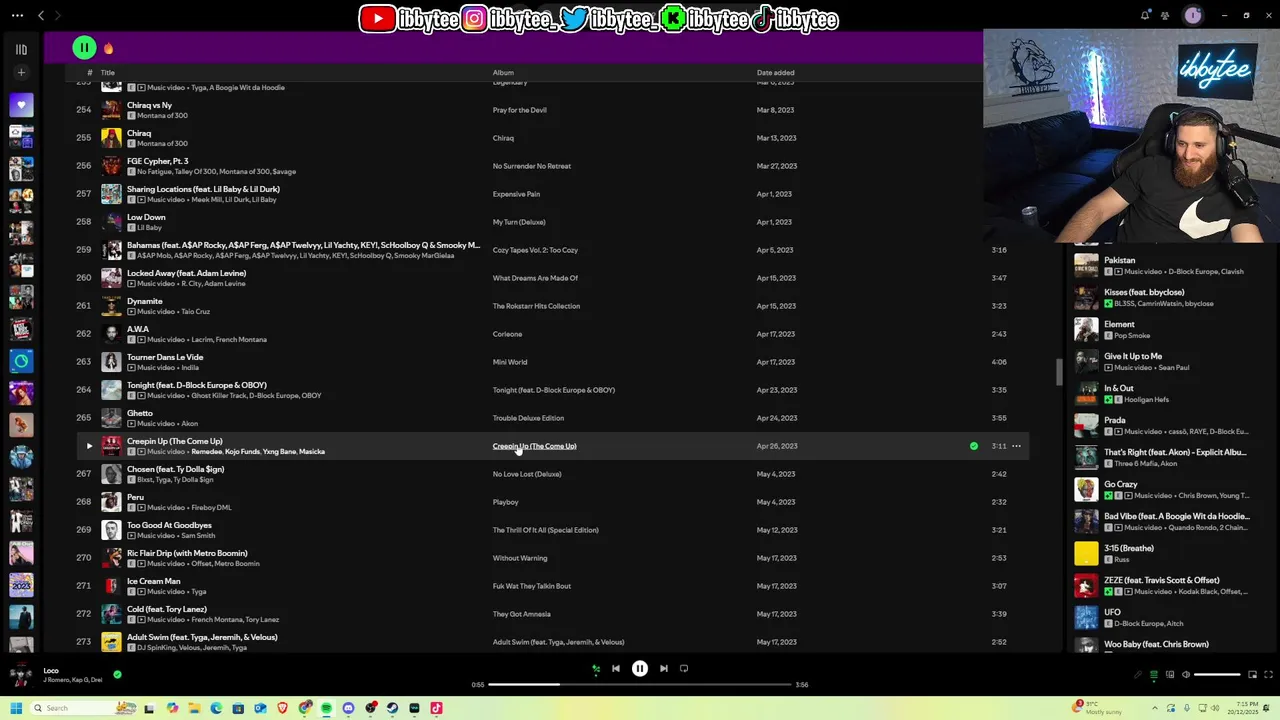Open Steam from the Windows taskbar
The height and width of the screenshot is (720, 1280).
(392, 708)
